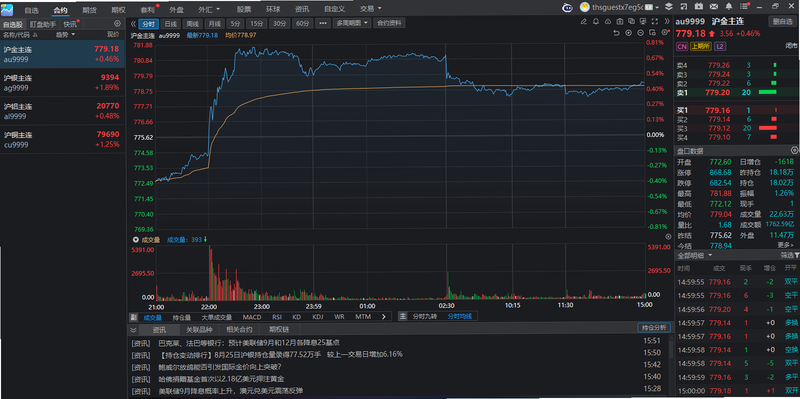The image size is (800, 399).
Task: Click the 合约资料 button
Action: tap(389, 23)
